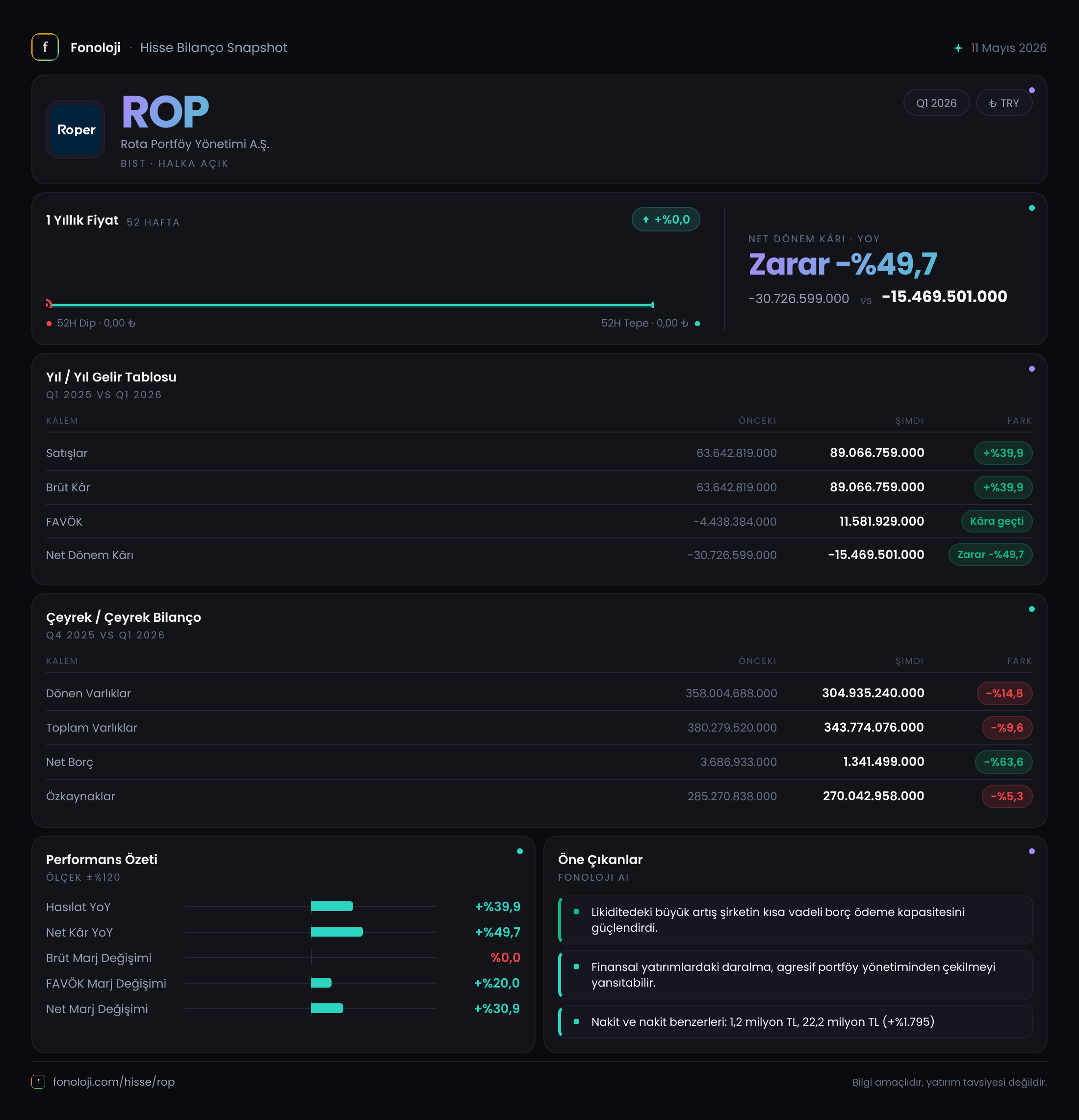The image size is (1079, 1120).
Task: Click the +%30,9 Net Marj value
Action: click(x=497, y=1009)
